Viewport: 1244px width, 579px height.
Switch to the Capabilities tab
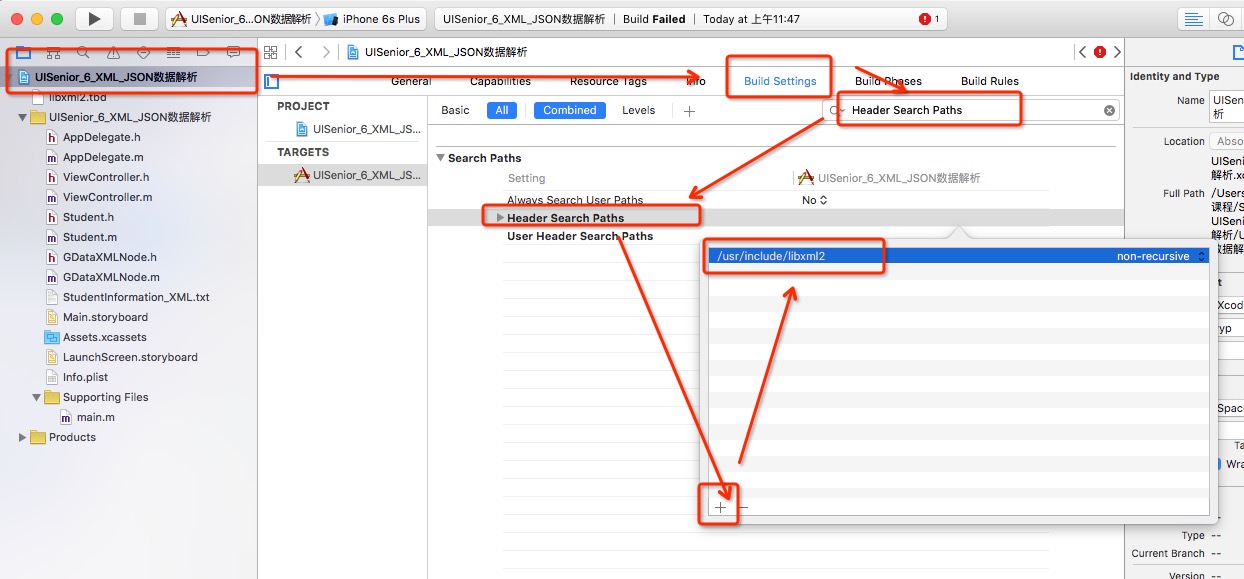tap(500, 81)
